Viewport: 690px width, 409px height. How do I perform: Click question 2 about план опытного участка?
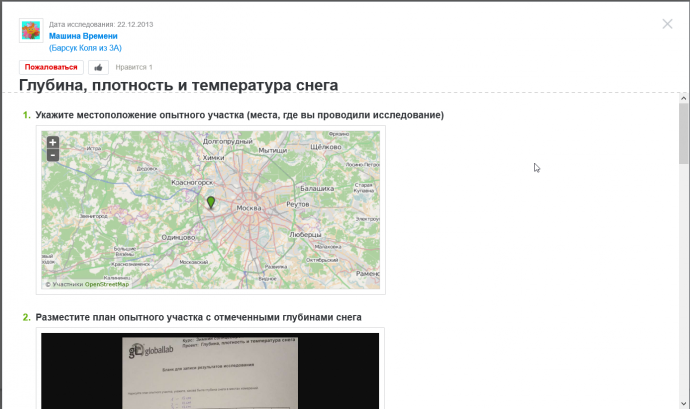198,317
